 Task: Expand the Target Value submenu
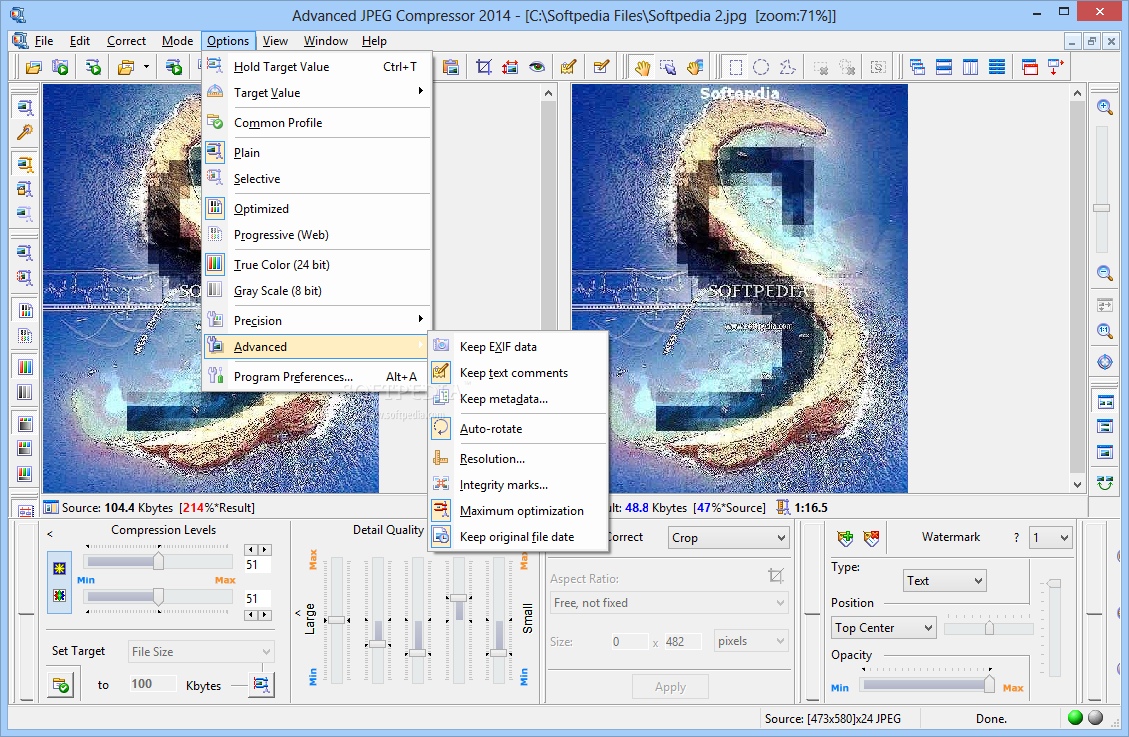click(x=317, y=93)
